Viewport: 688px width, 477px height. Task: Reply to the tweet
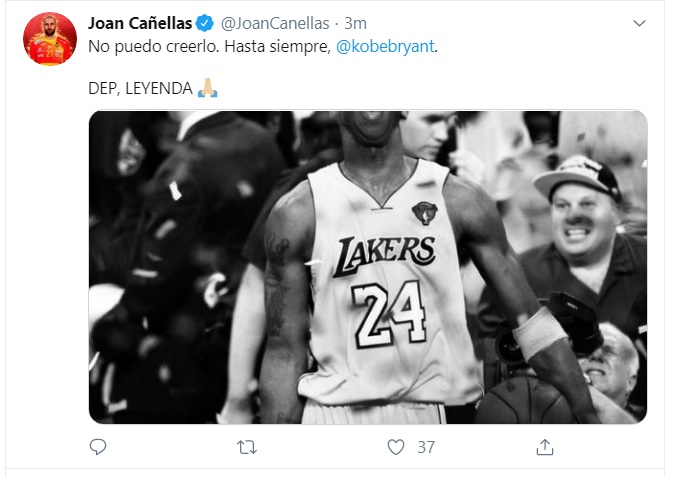(98, 447)
